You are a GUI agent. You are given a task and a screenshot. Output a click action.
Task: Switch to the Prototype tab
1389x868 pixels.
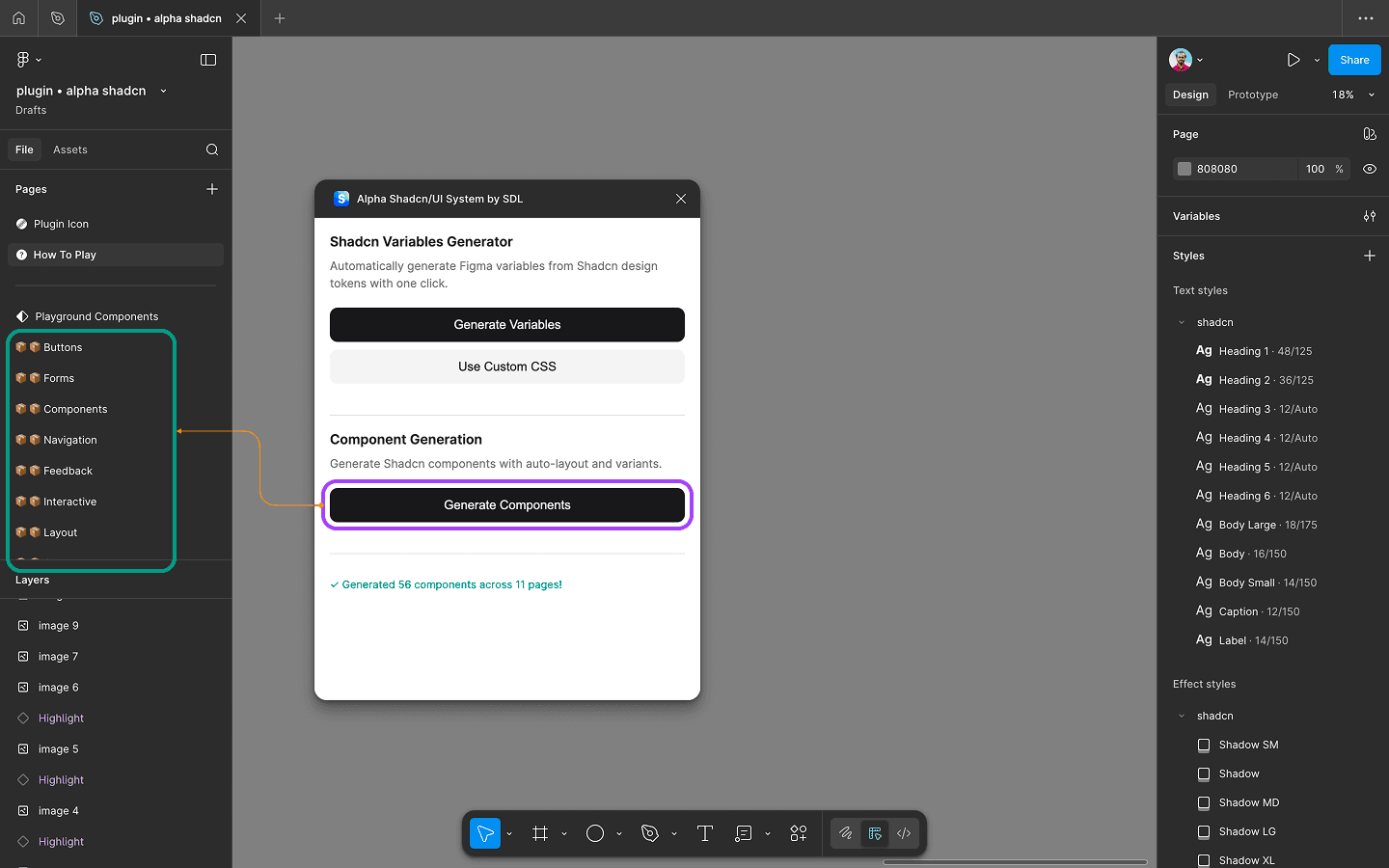point(1252,95)
